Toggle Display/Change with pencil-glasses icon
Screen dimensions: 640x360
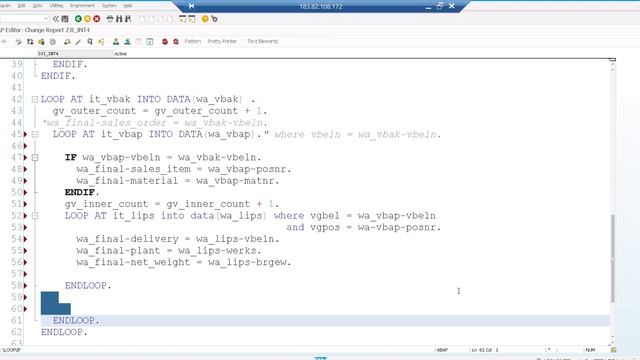point(18,42)
